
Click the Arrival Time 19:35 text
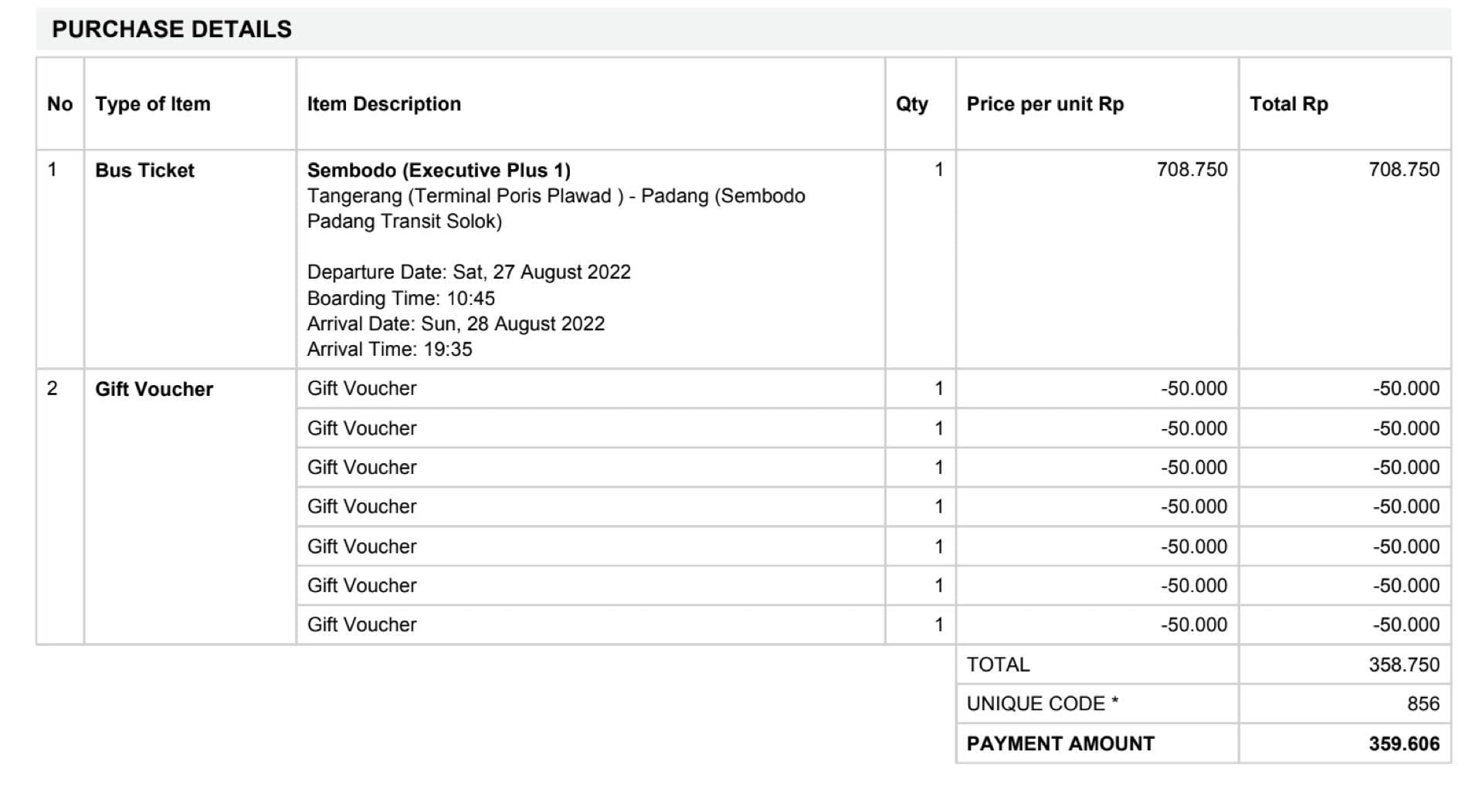[389, 350]
